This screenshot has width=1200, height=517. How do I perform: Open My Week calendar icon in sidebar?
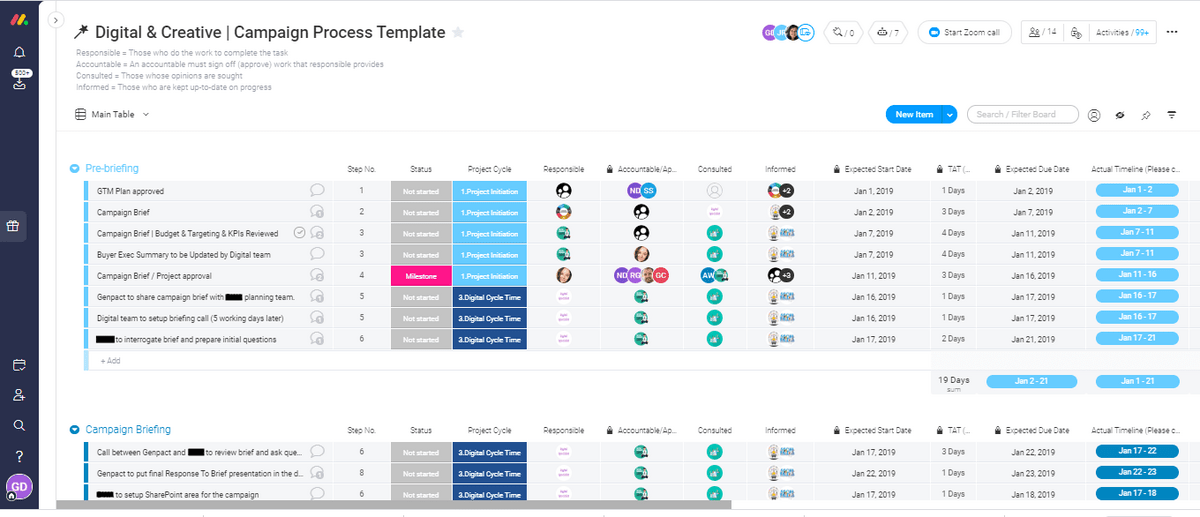click(x=19, y=366)
